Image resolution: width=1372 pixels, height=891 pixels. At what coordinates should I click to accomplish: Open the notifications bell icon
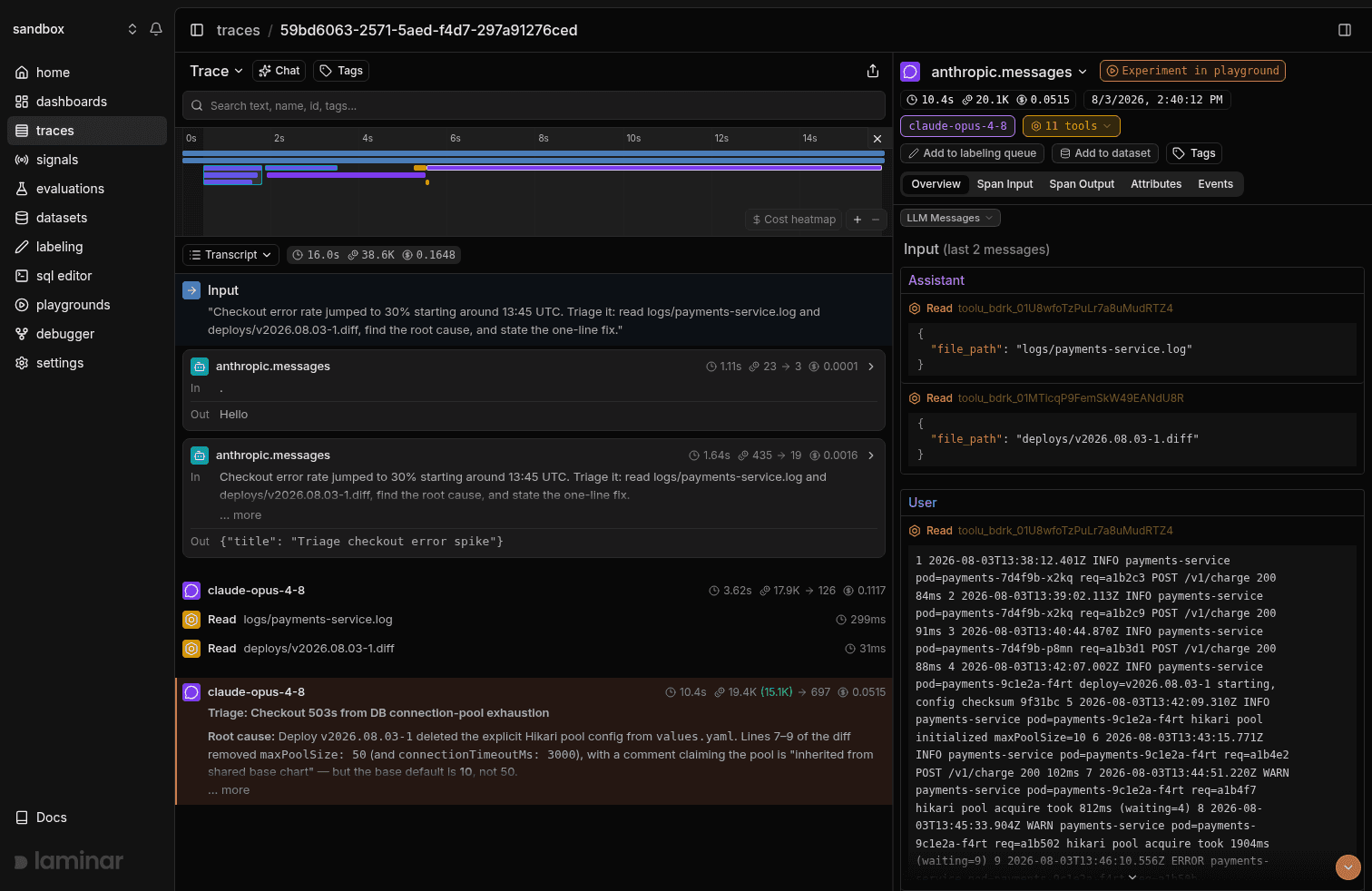click(x=156, y=29)
